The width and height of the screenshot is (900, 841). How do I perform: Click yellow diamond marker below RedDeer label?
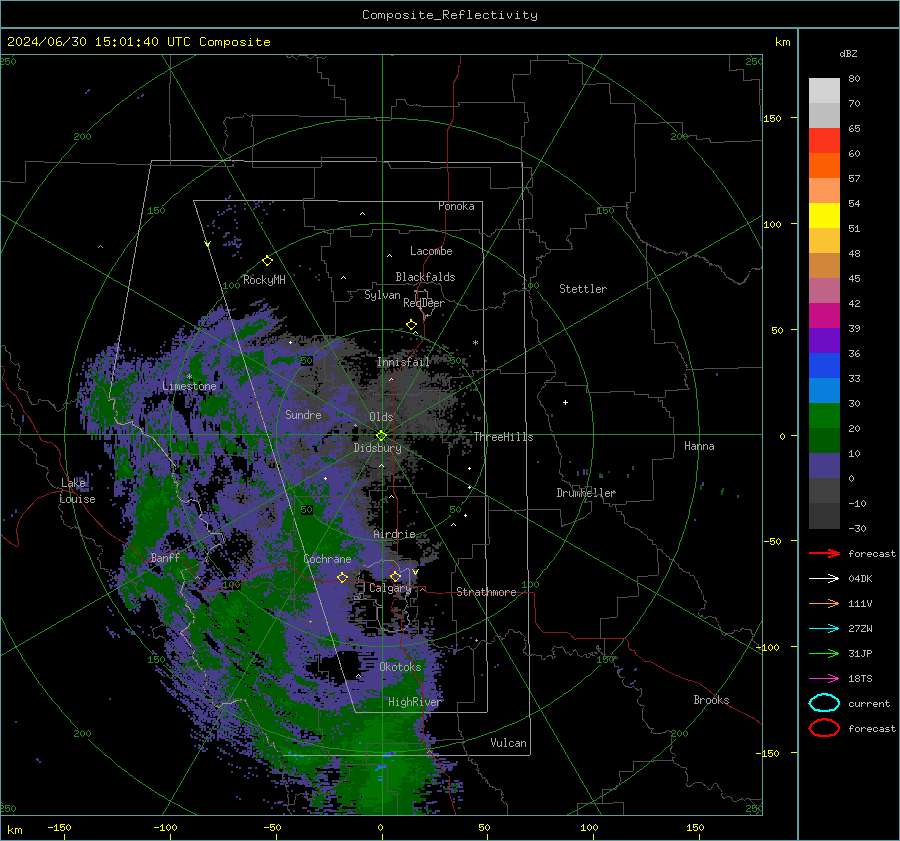(x=411, y=325)
